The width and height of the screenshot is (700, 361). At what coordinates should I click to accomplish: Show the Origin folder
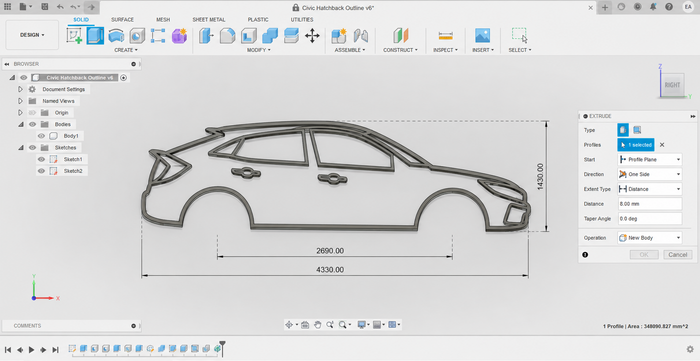tap(32, 113)
